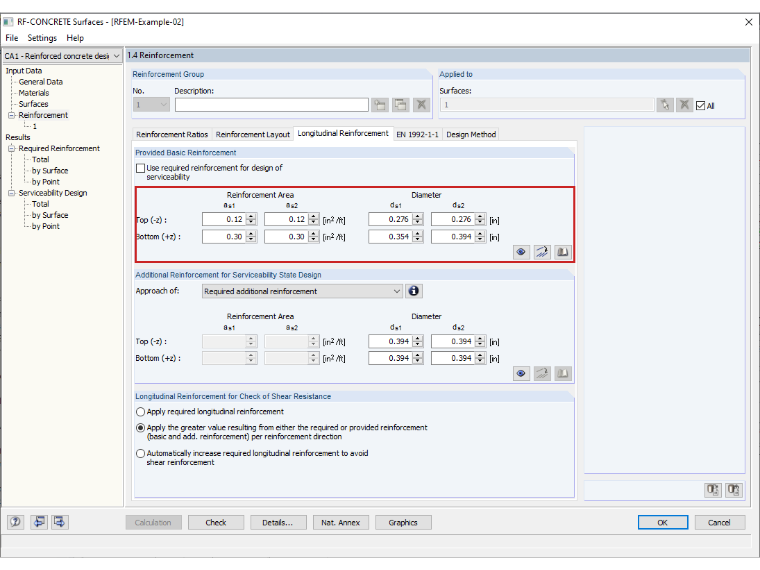
Task: Increase the Top ds1 basic diameter spinner
Action: click(x=418, y=216)
